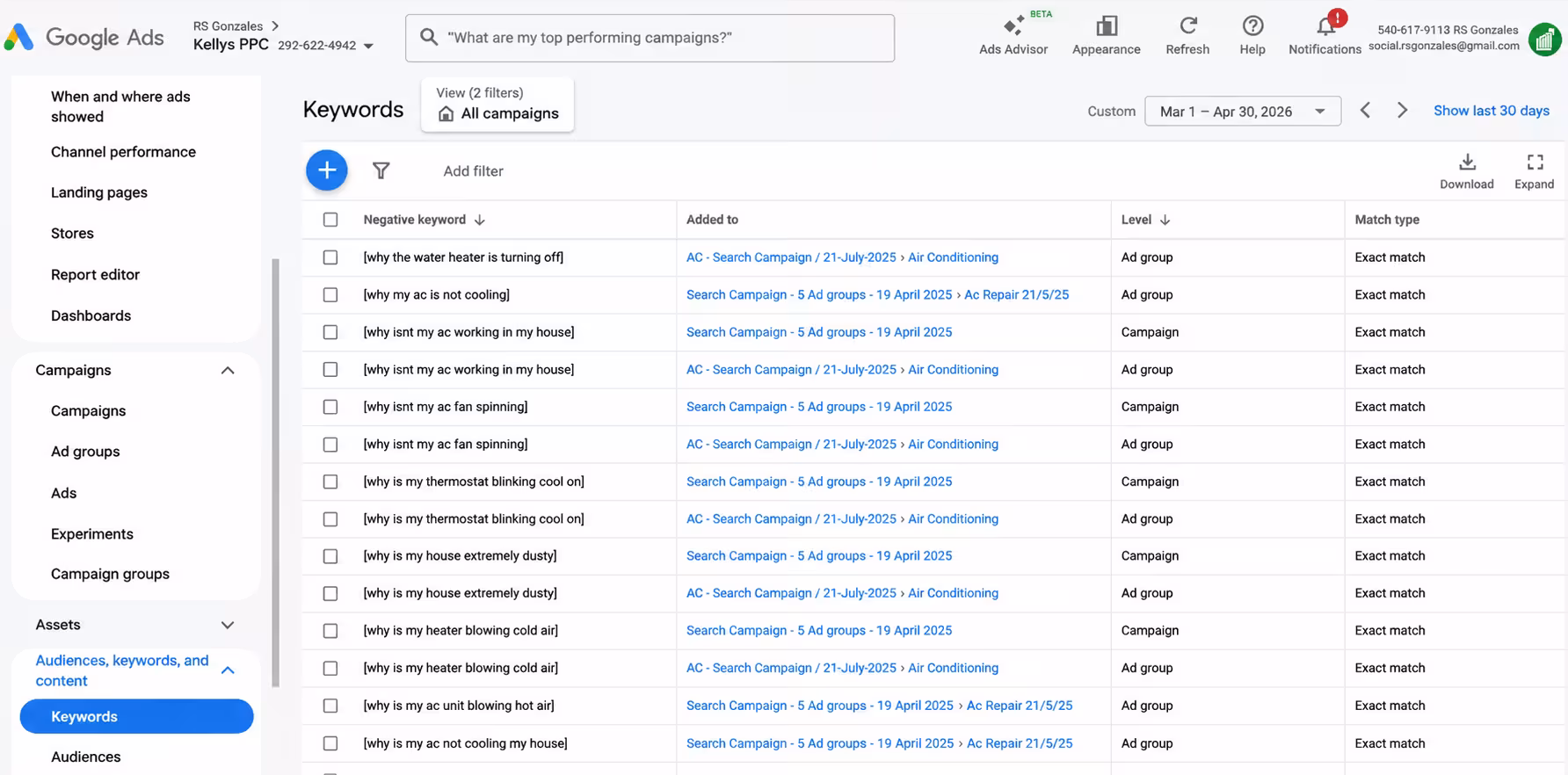Image resolution: width=1568 pixels, height=775 pixels.
Task: Open Audiences in the sidebar
Action: [86, 757]
